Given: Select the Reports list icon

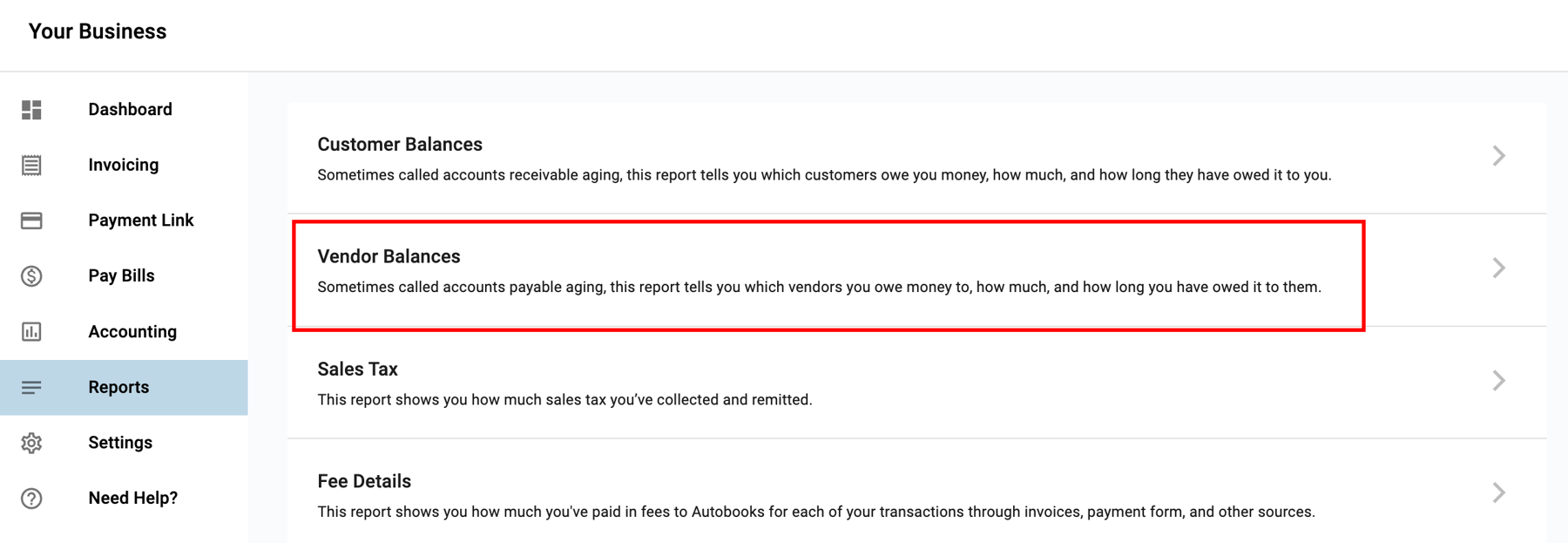Looking at the screenshot, I should coord(31,387).
